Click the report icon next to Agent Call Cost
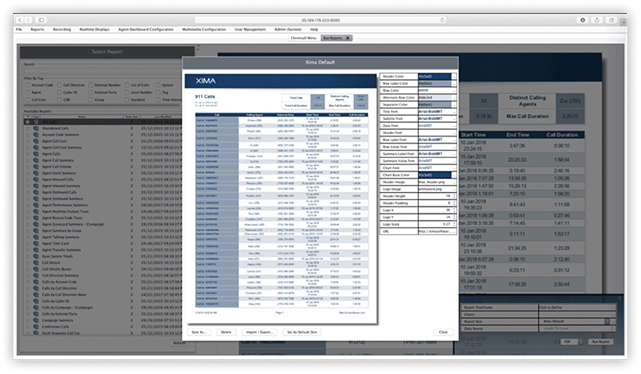 [36, 141]
